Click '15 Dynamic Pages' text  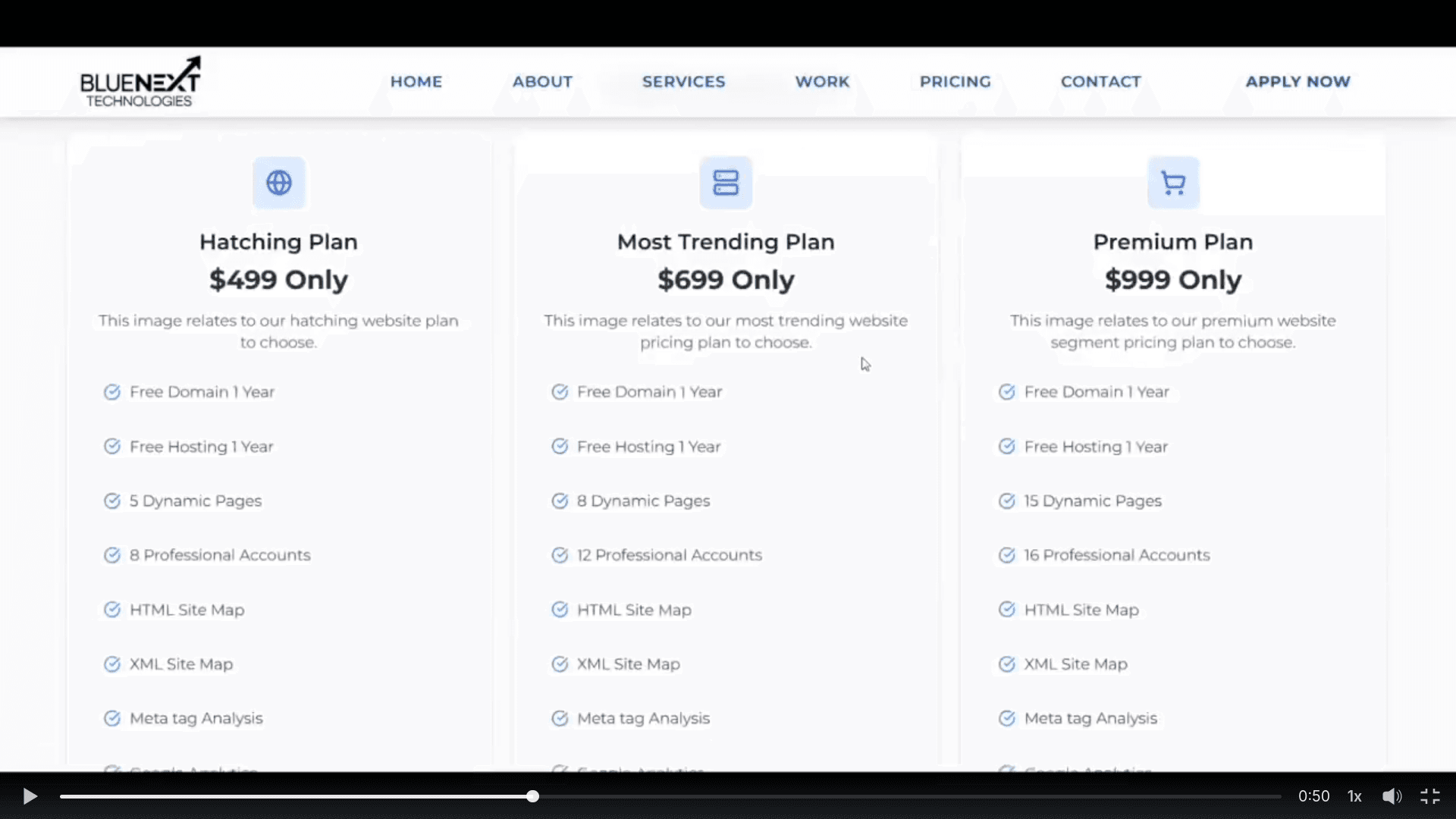pyautogui.click(x=1093, y=501)
